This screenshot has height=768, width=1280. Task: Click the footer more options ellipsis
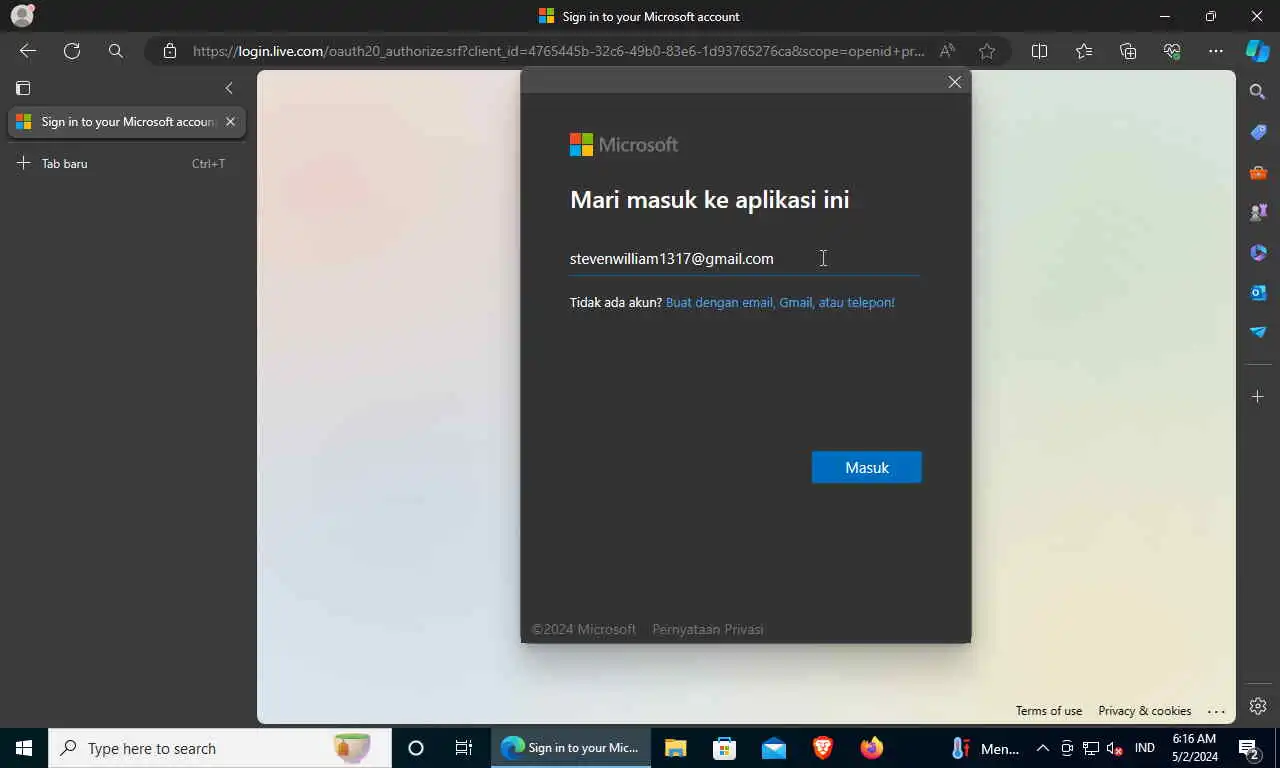[x=1217, y=711]
